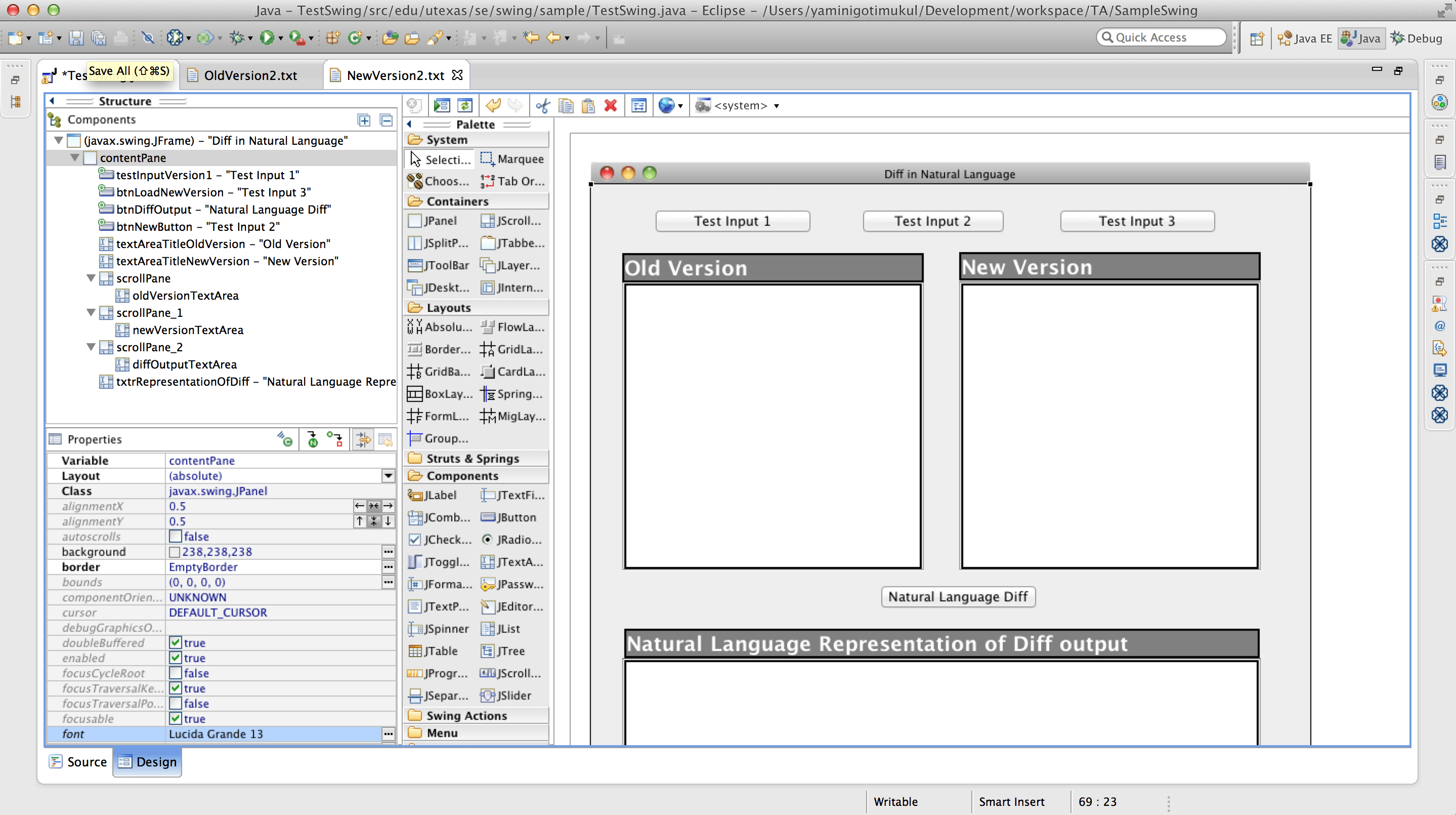Viewport: 1456px width, 815px height.
Task: Click the Run button in main toolbar
Action: tap(266, 38)
